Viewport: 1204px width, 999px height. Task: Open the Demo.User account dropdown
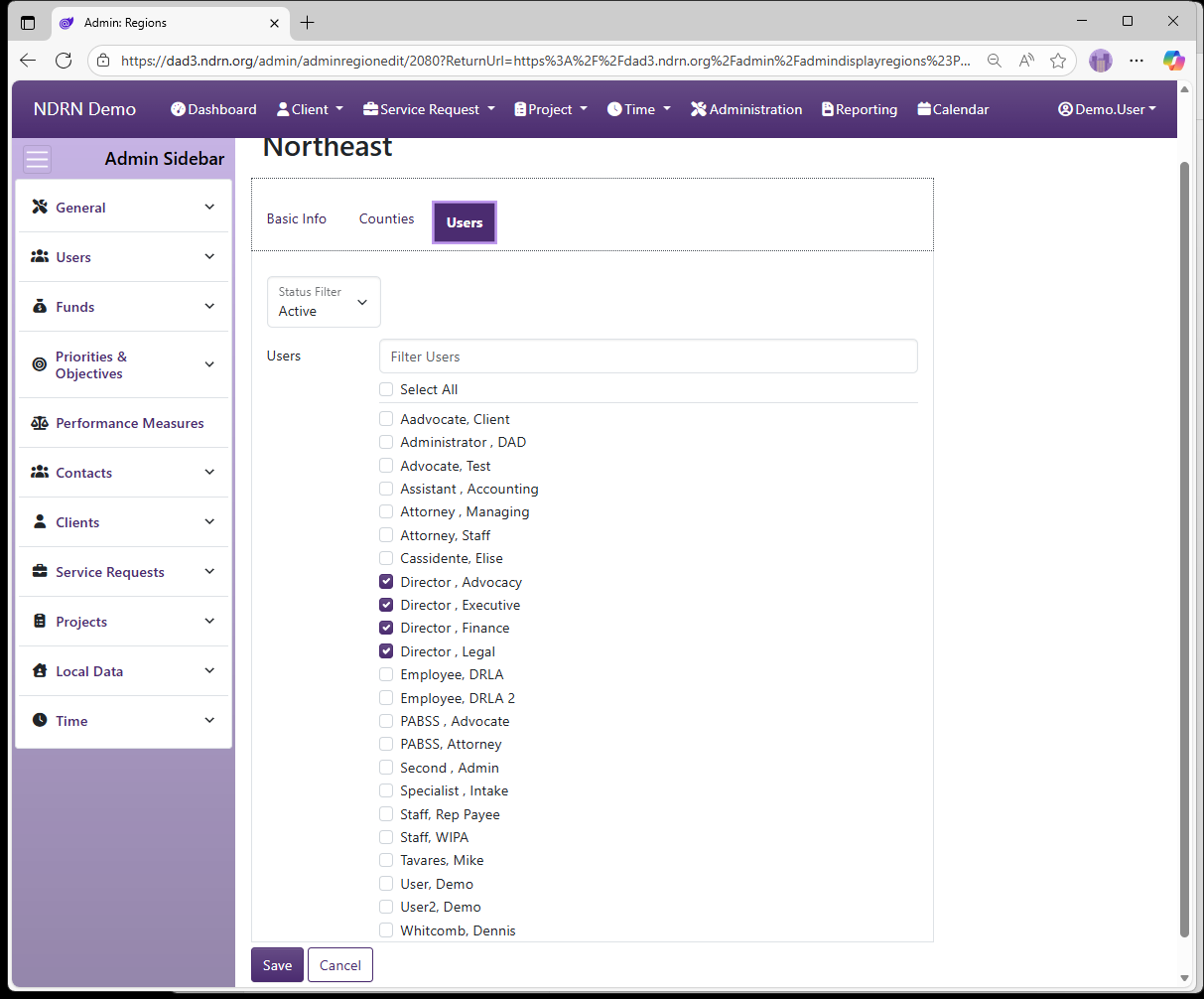tap(1108, 109)
